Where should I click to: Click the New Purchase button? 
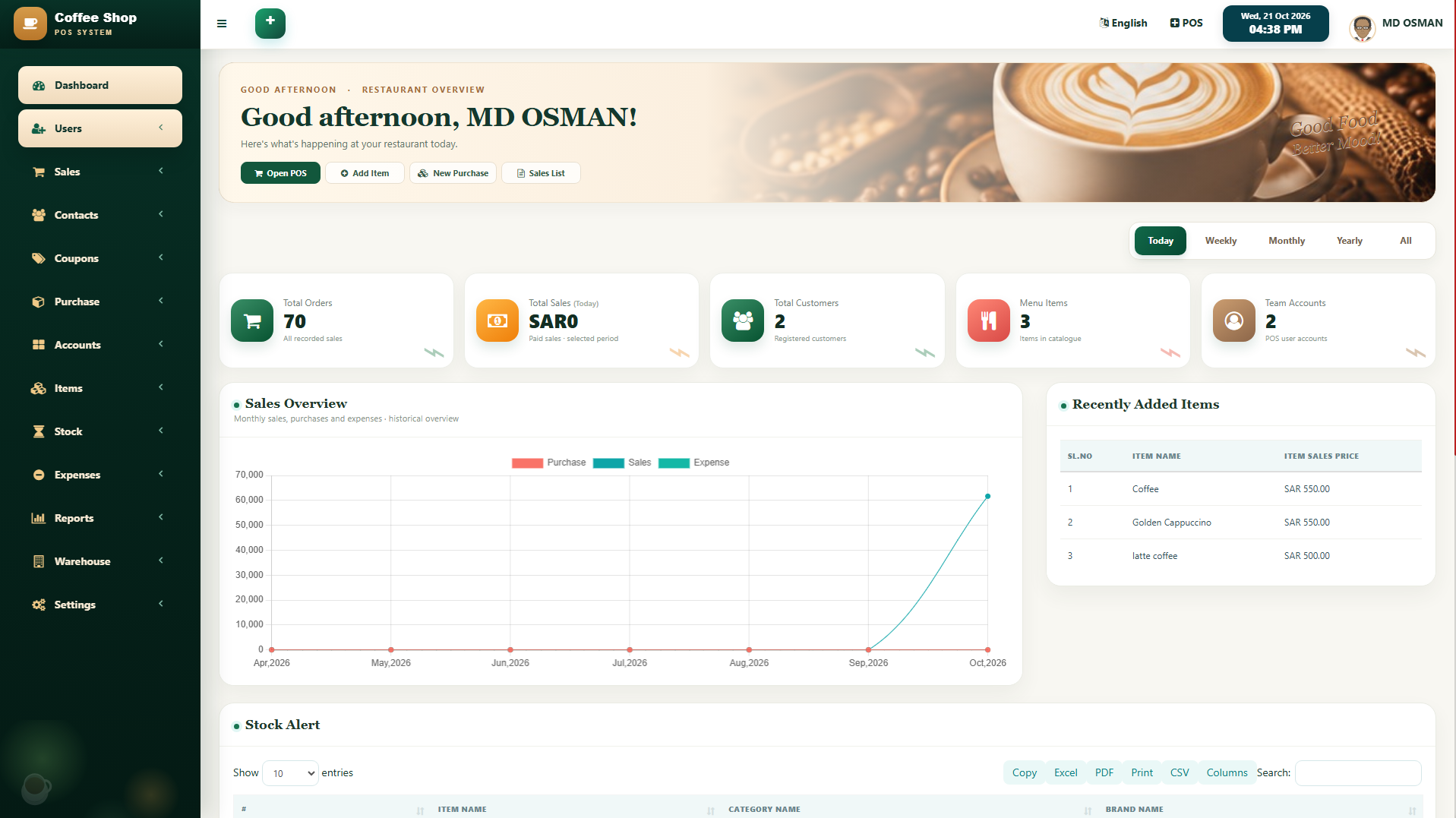(453, 173)
